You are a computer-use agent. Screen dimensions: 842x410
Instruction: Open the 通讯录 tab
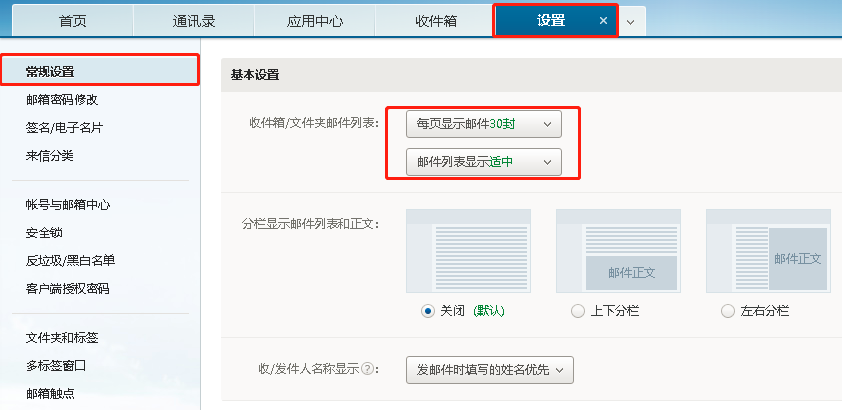tap(193, 21)
